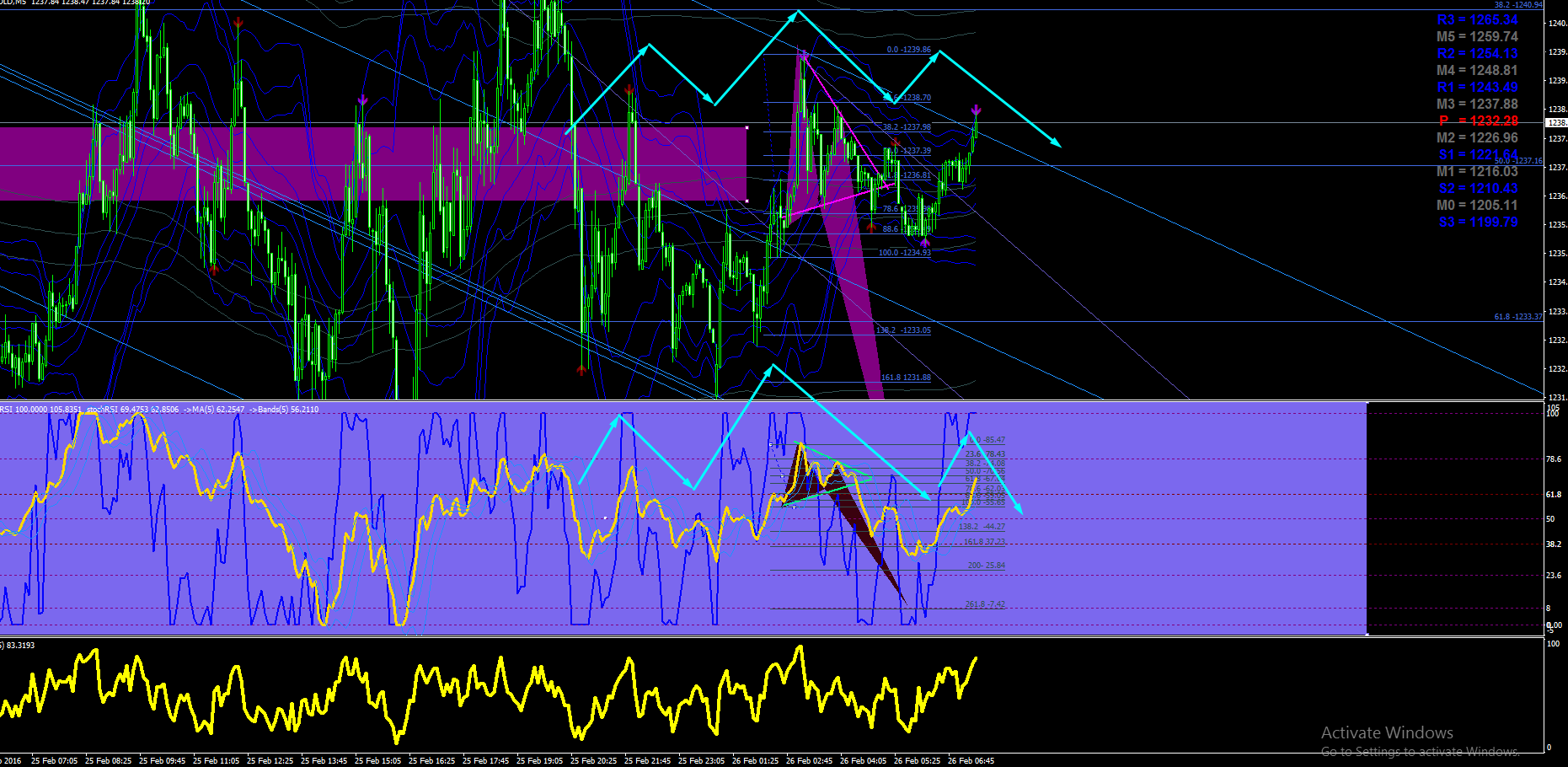Select the 25 Feb 13:45 time label
The height and width of the screenshot is (767, 1568).
(x=324, y=761)
